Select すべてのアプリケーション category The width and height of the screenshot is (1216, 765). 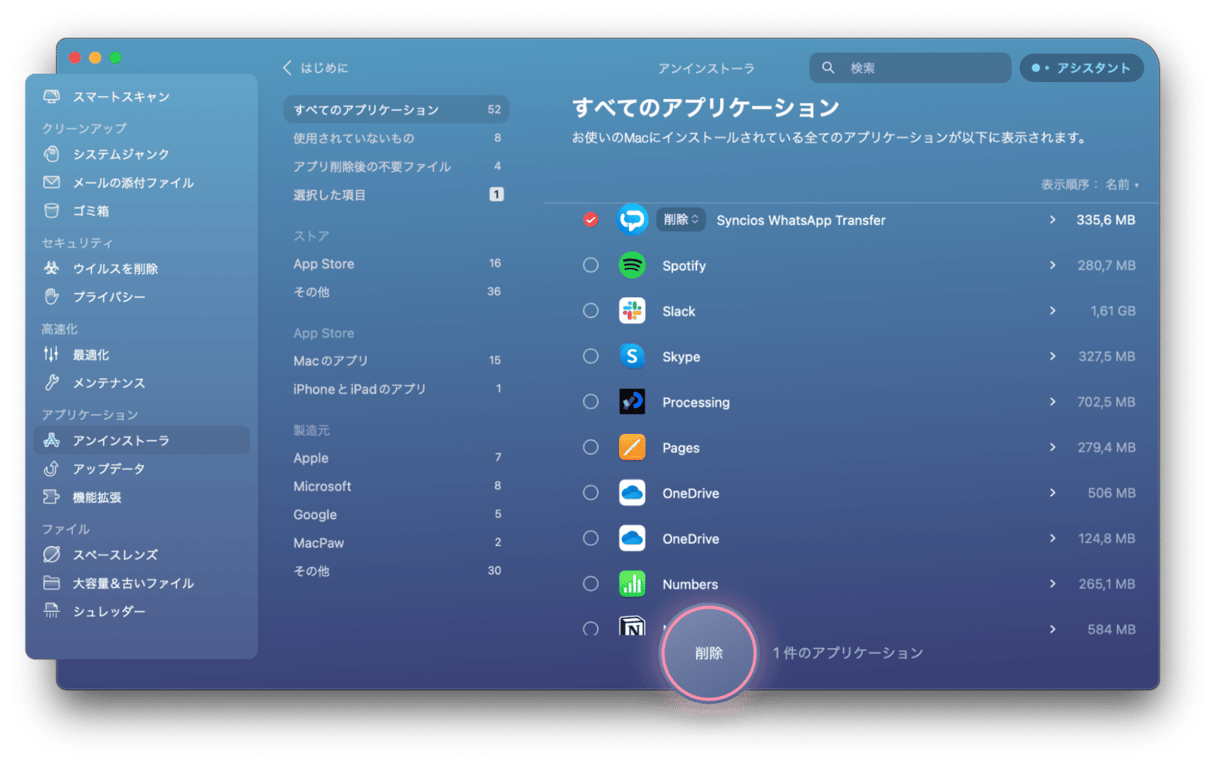coord(397,110)
